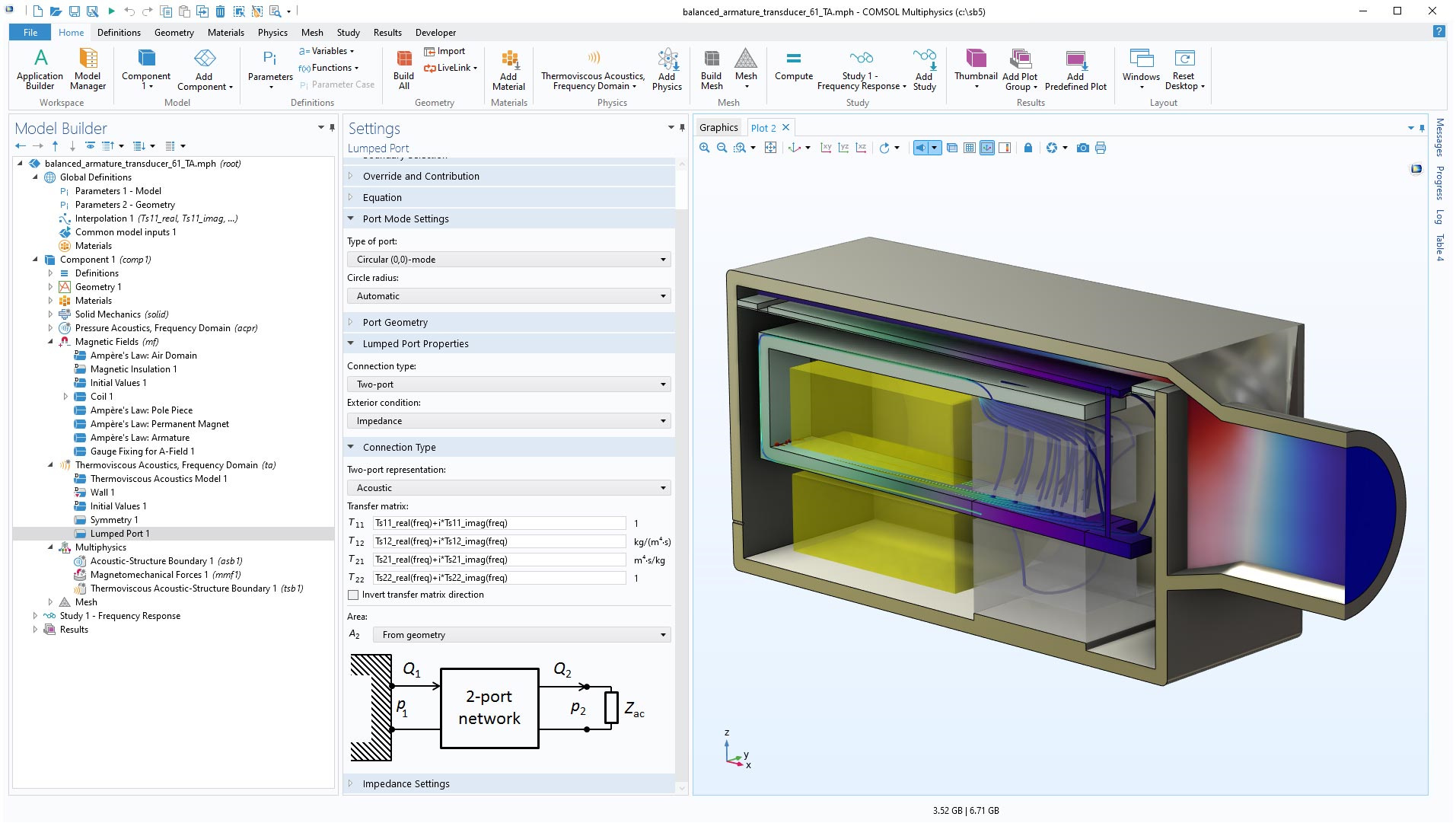Toggle the axis orientation display button
Screen dimensions: 1456x823
pos(986,148)
